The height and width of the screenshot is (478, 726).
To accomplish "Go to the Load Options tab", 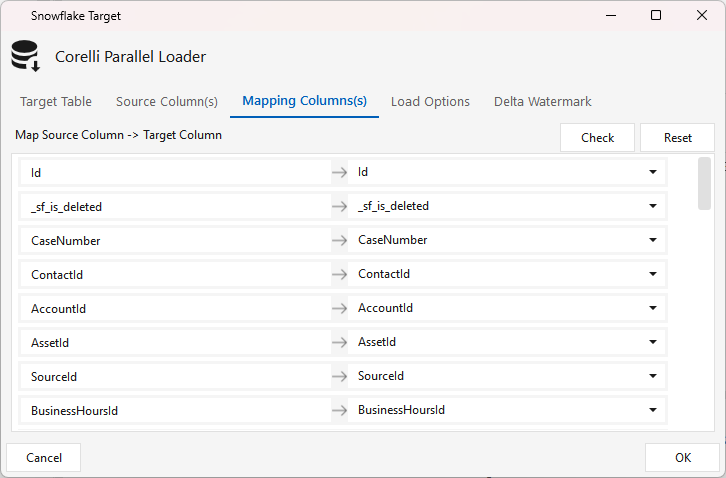I will coord(430,101).
